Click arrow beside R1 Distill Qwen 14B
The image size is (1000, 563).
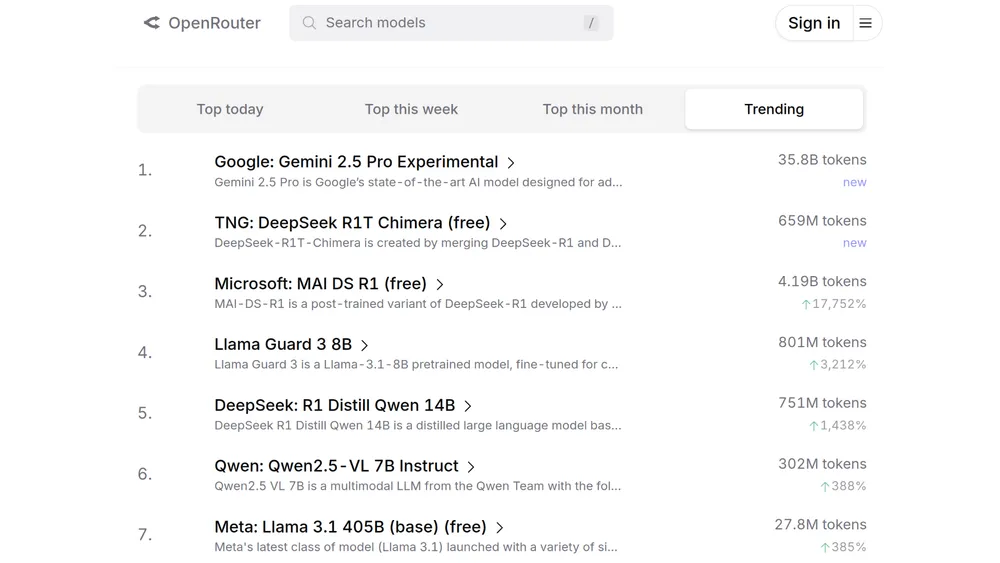point(468,406)
